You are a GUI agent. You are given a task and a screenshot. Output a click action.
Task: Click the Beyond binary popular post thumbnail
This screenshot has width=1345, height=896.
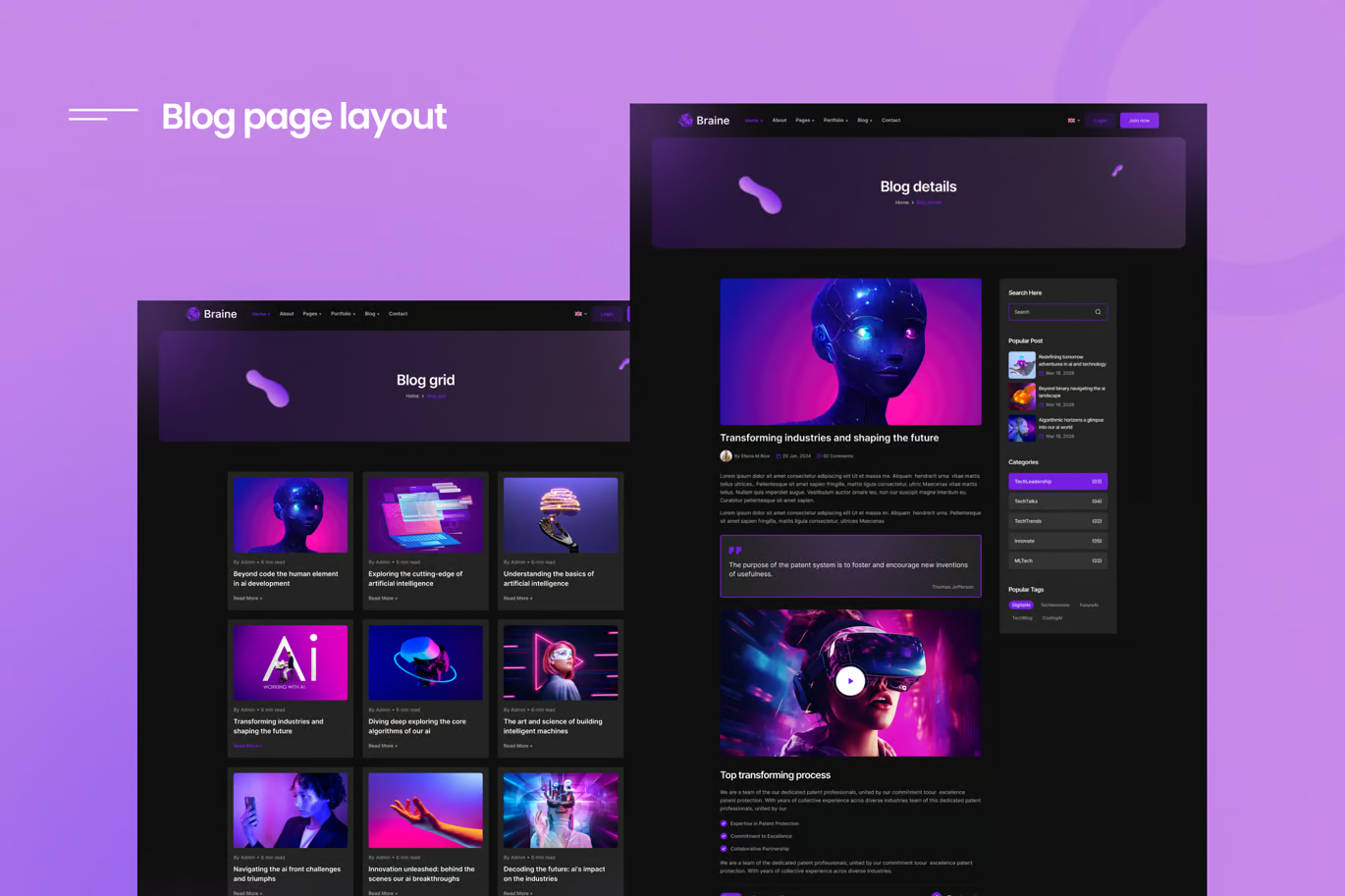click(1021, 395)
